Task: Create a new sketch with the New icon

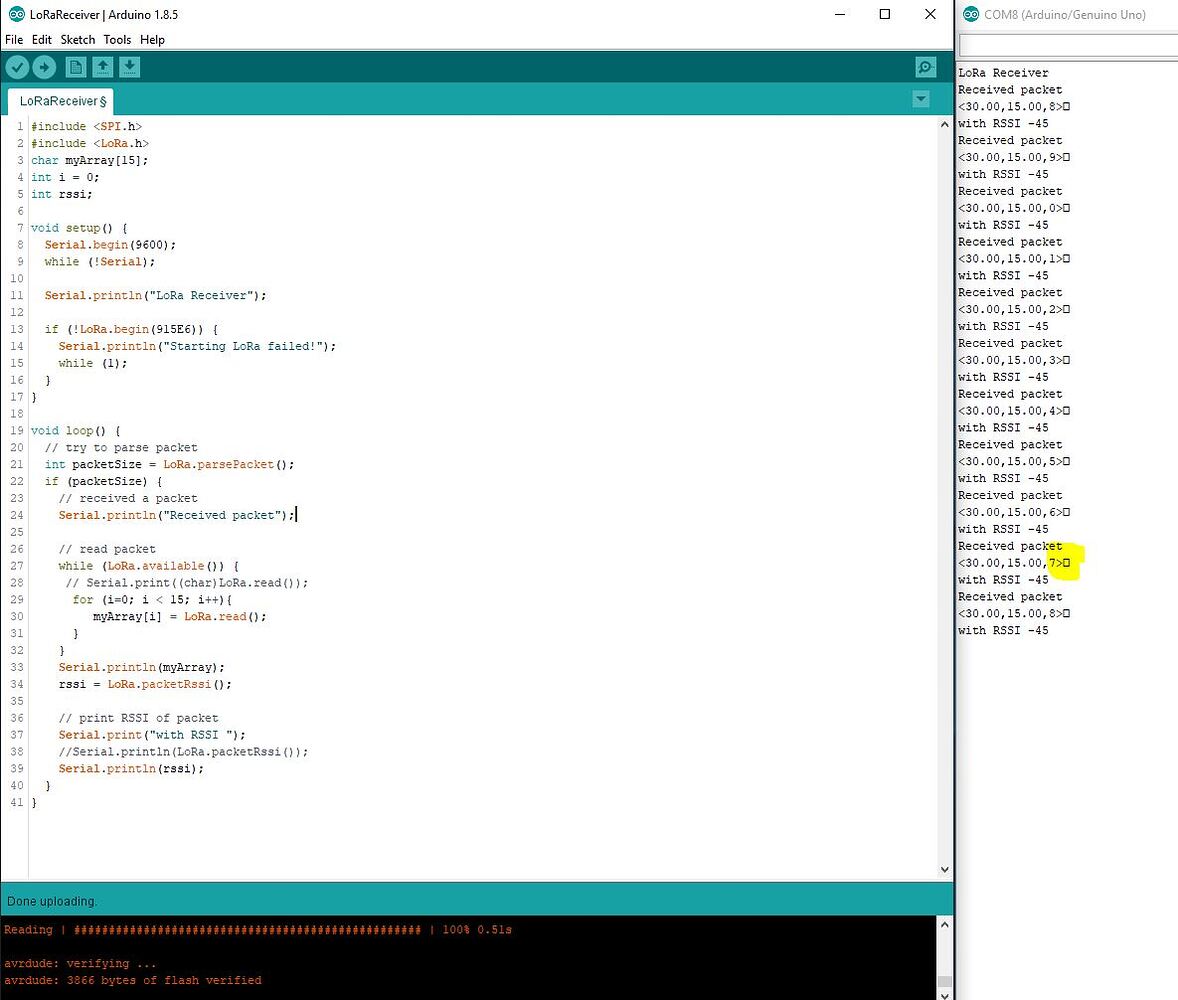Action: click(x=75, y=67)
